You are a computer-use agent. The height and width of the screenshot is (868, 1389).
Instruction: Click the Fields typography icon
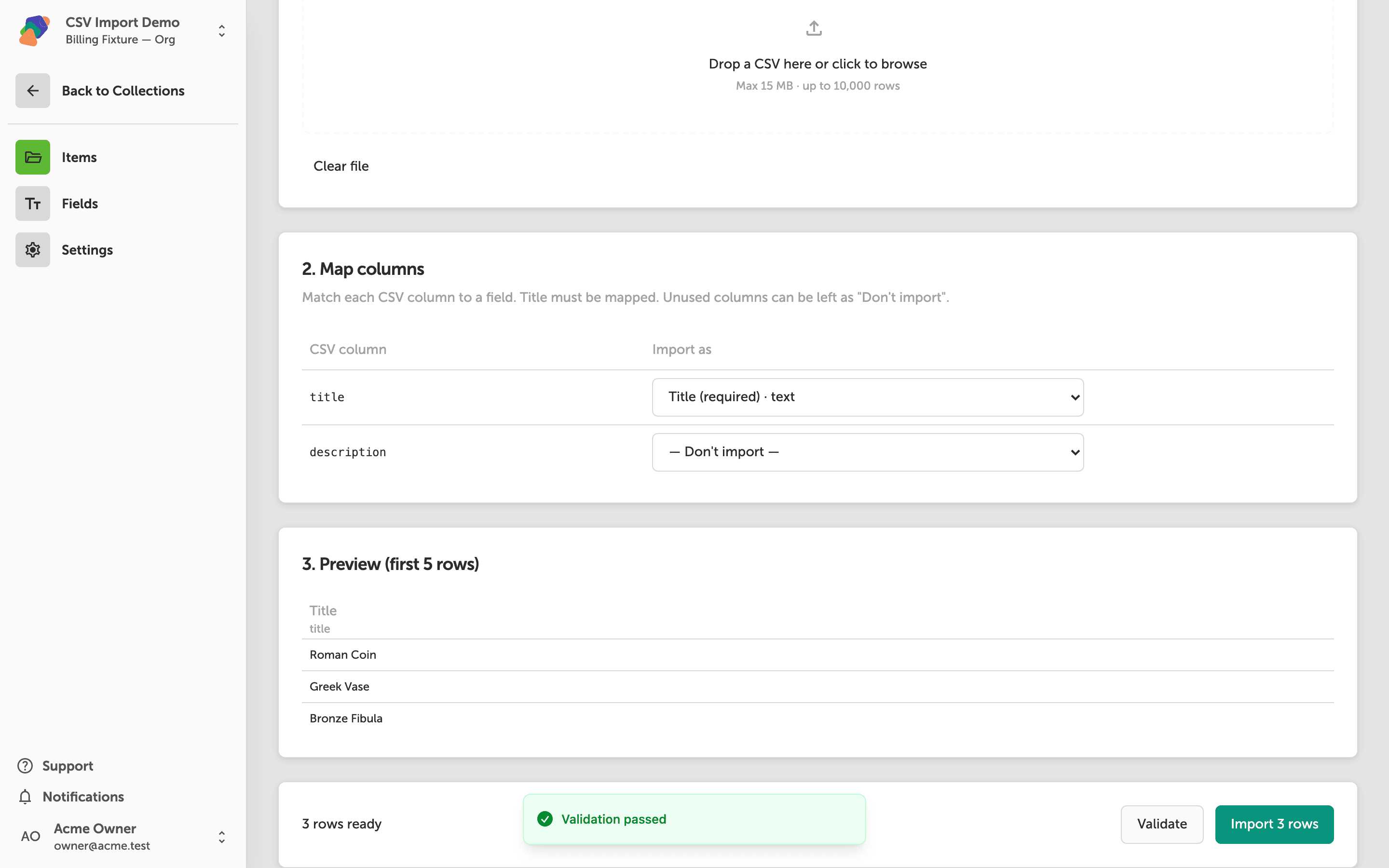(33, 204)
